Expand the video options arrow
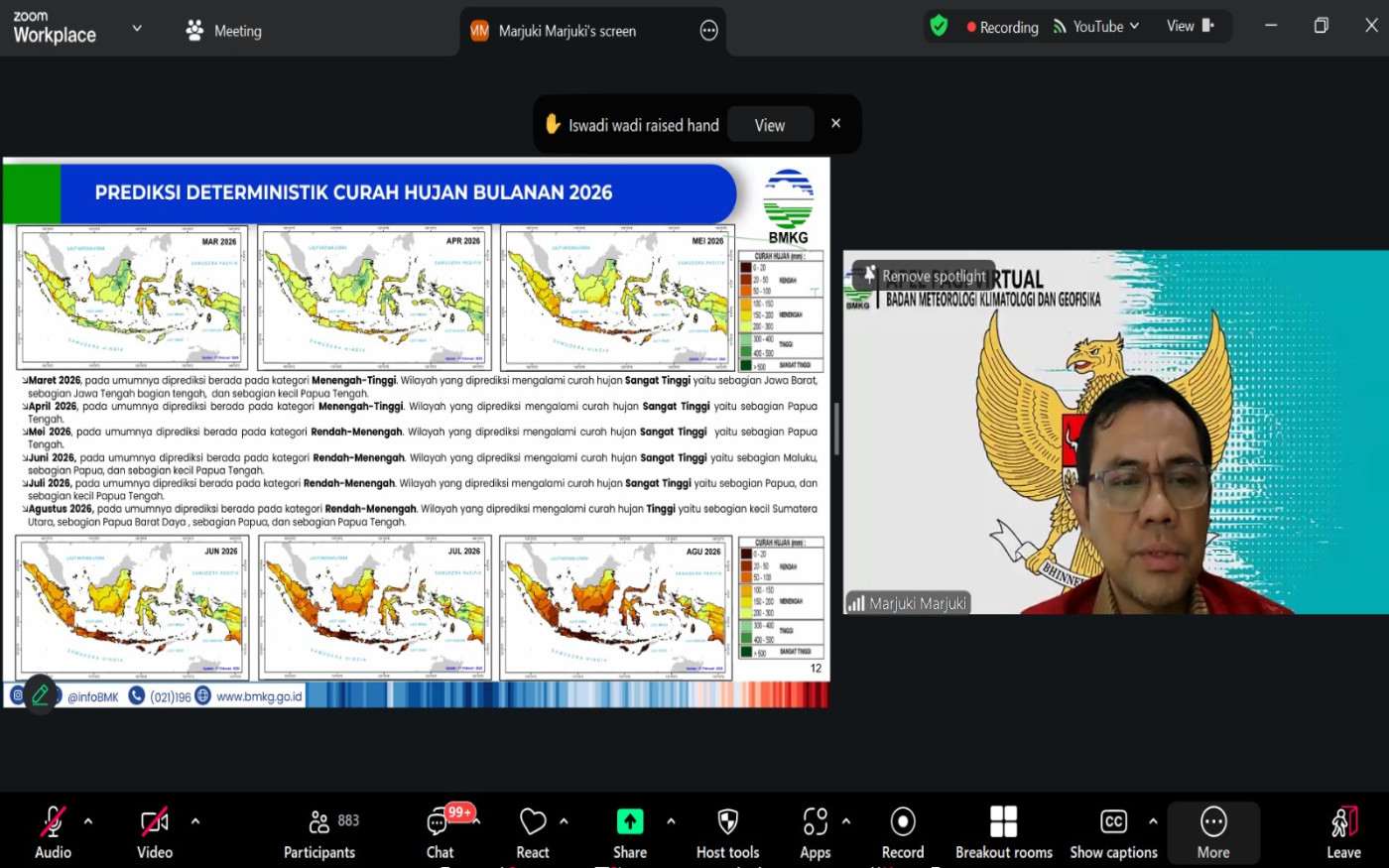Viewport: 1389px width, 868px height. pos(195,821)
